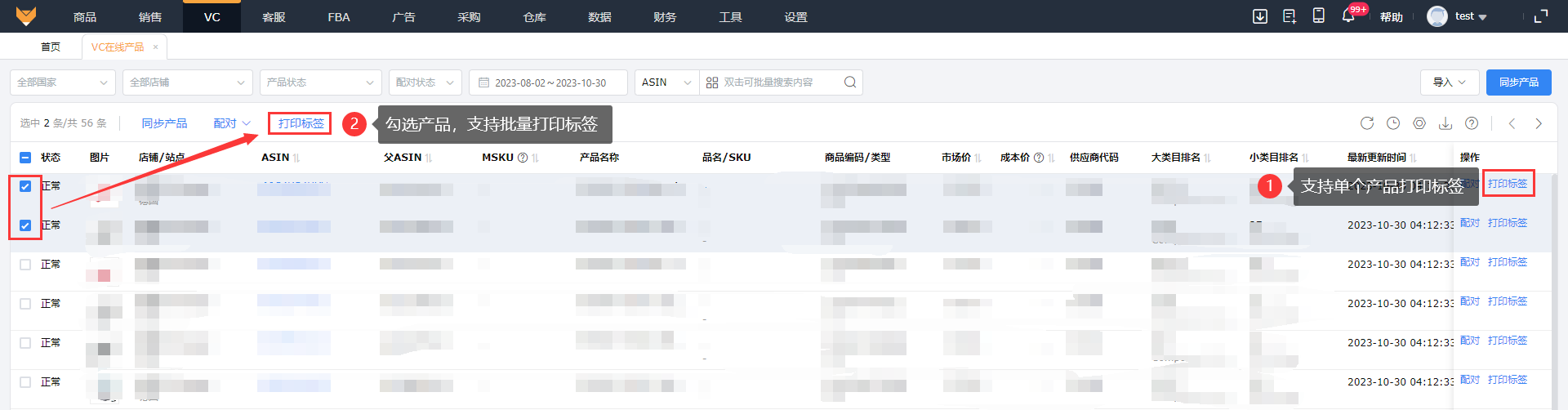Viewport: 1568px width, 410px height.
Task: Sort by 父ASIN column
Action: point(429,158)
